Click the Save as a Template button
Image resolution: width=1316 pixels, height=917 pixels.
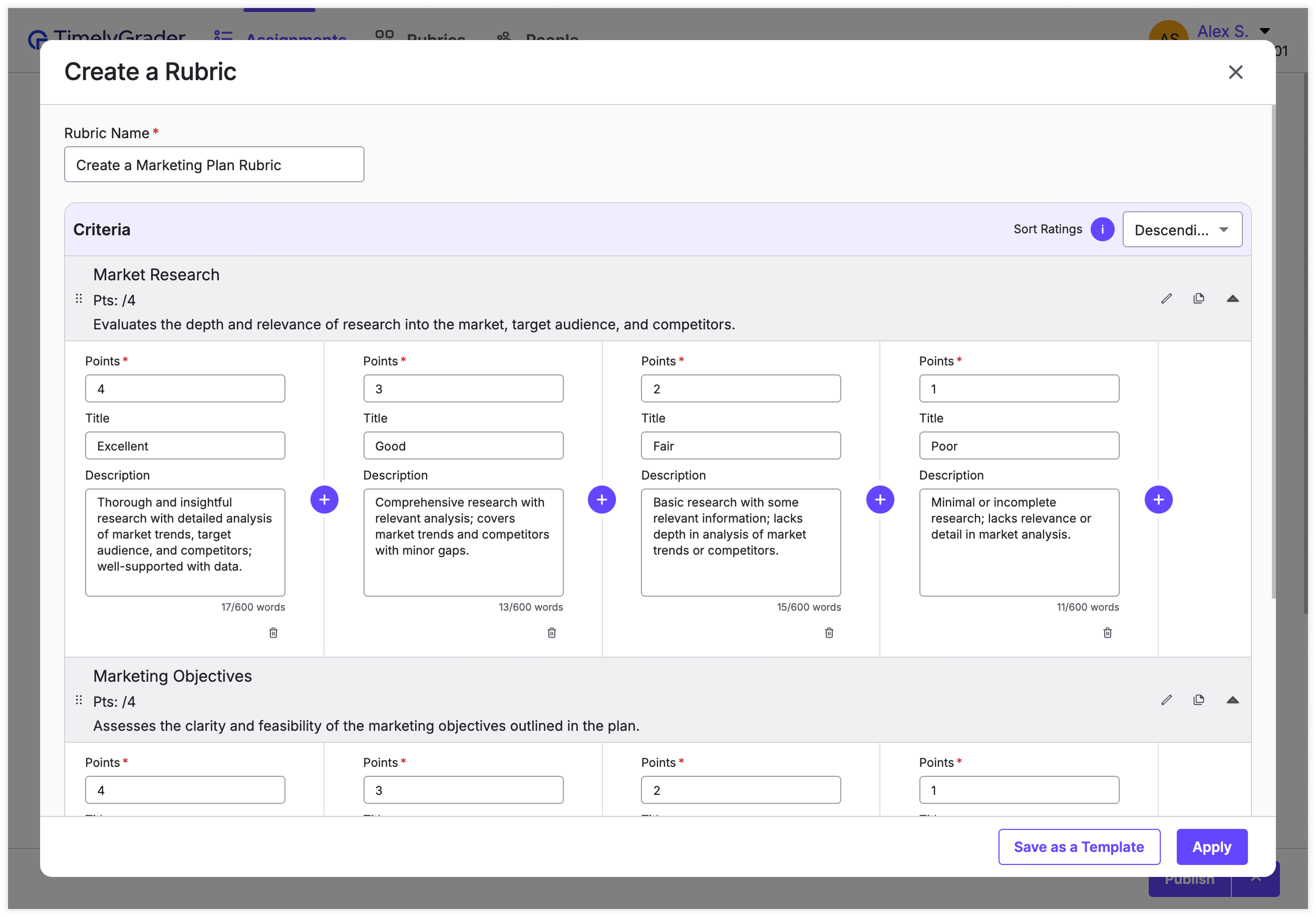1079,846
